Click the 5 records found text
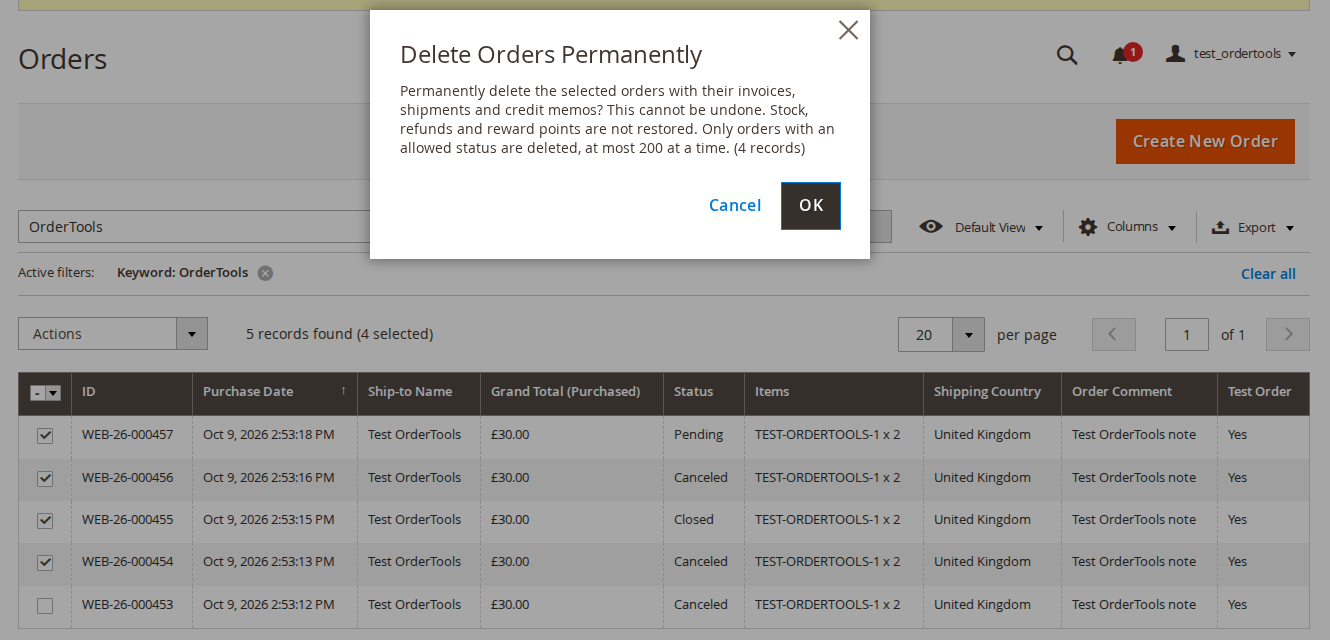The width and height of the screenshot is (1330, 640). pyautogui.click(x=299, y=334)
